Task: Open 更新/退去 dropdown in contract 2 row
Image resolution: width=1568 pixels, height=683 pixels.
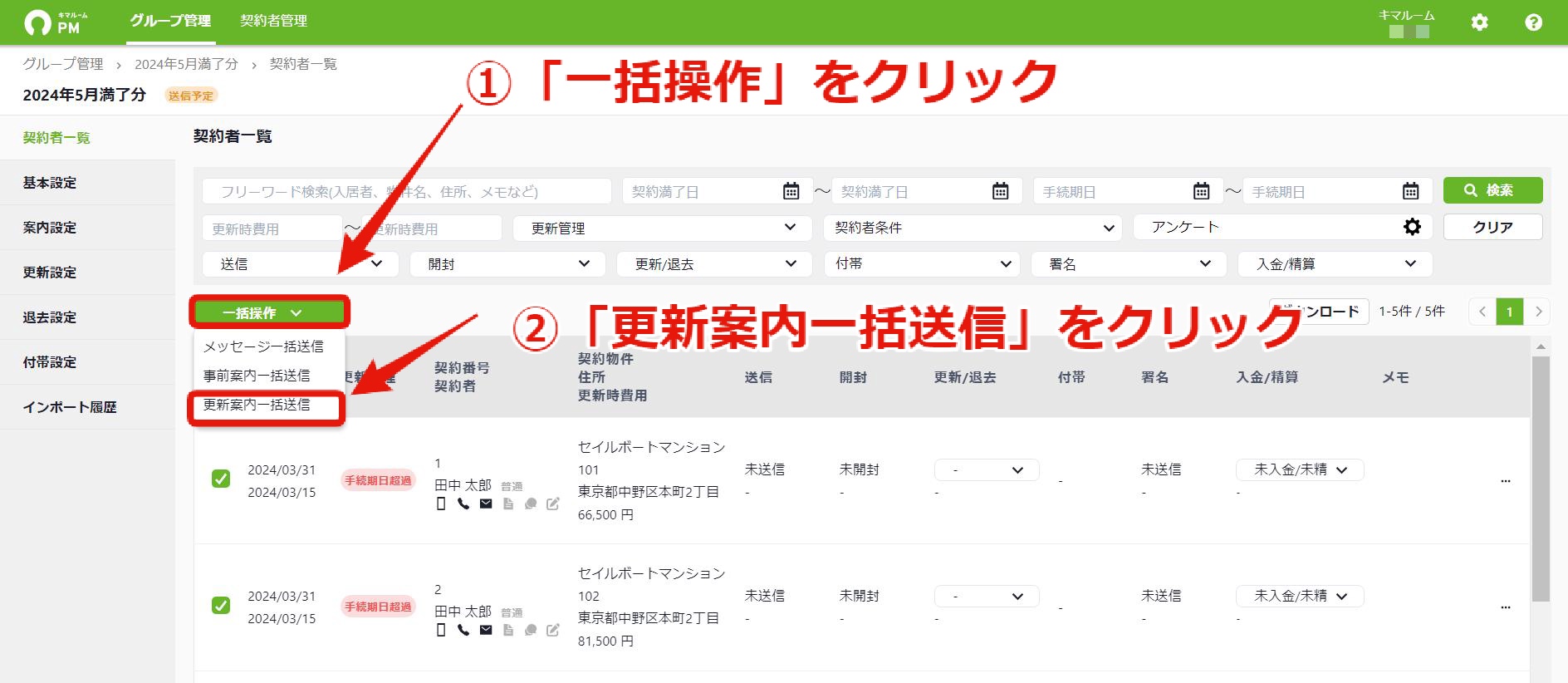Action: 987,596
